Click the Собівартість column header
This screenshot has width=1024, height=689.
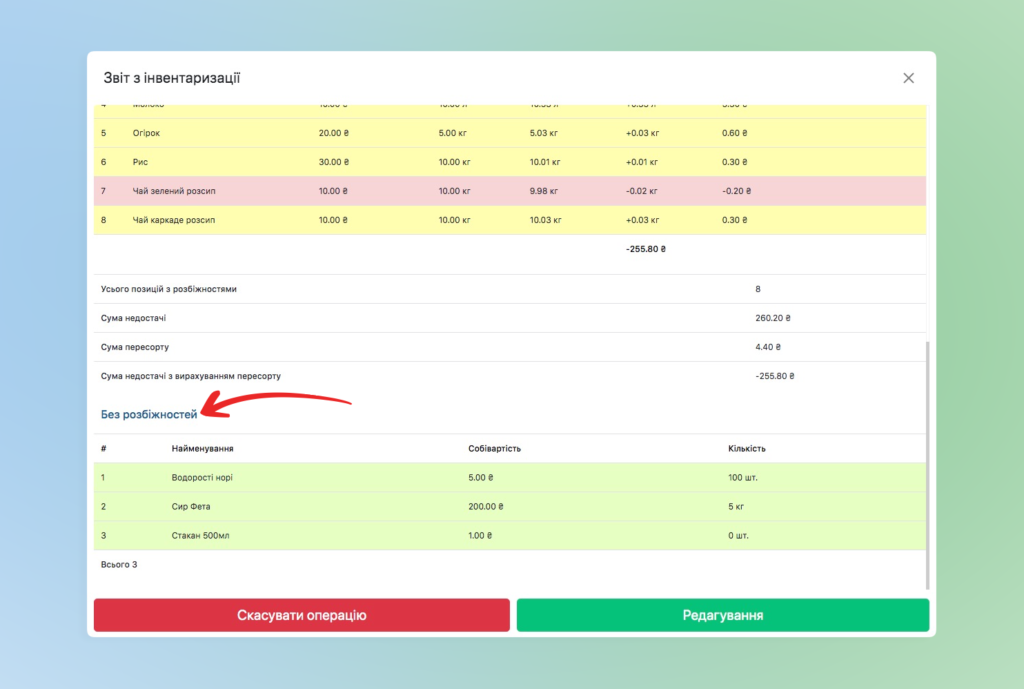[494, 449]
